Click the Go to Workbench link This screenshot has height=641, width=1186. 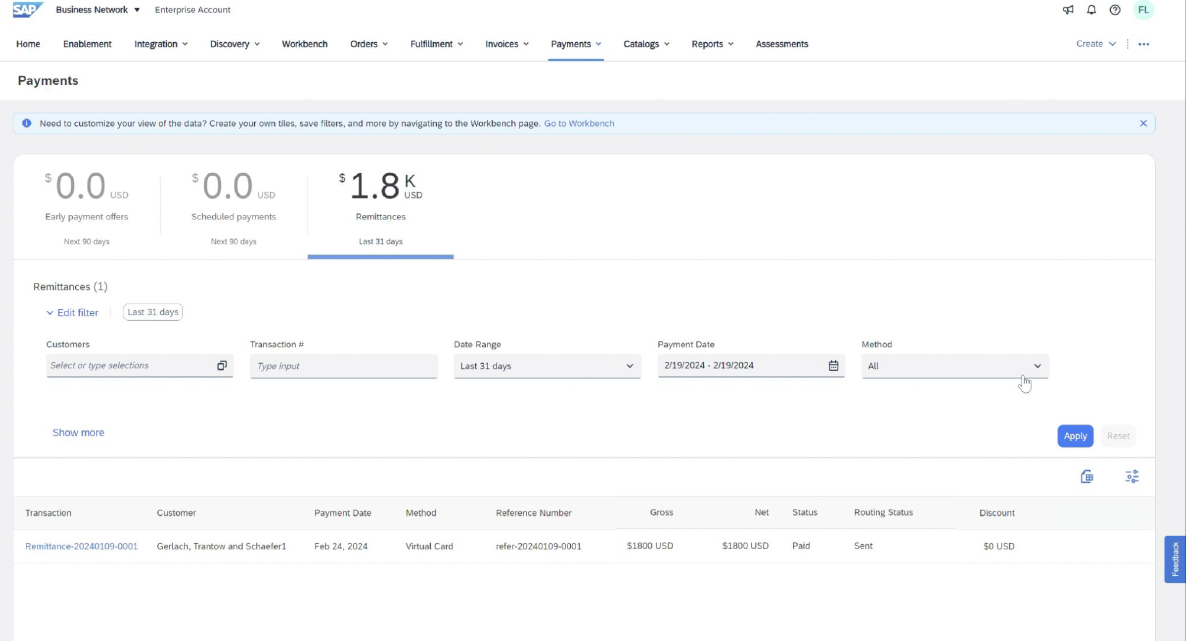[x=579, y=123]
